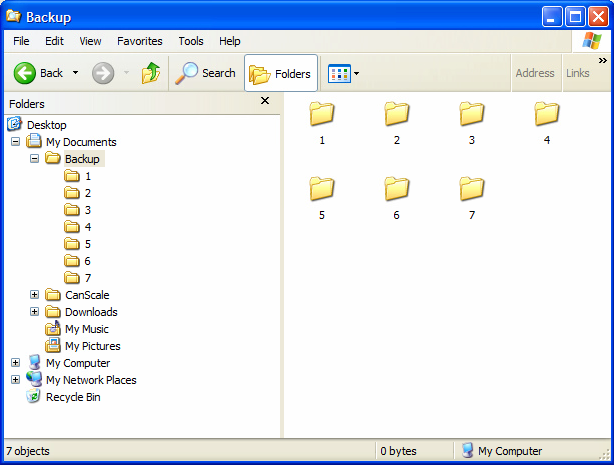Select folder 7 icon in right pane
Image resolution: width=614 pixels, height=465 pixels.
(471, 189)
